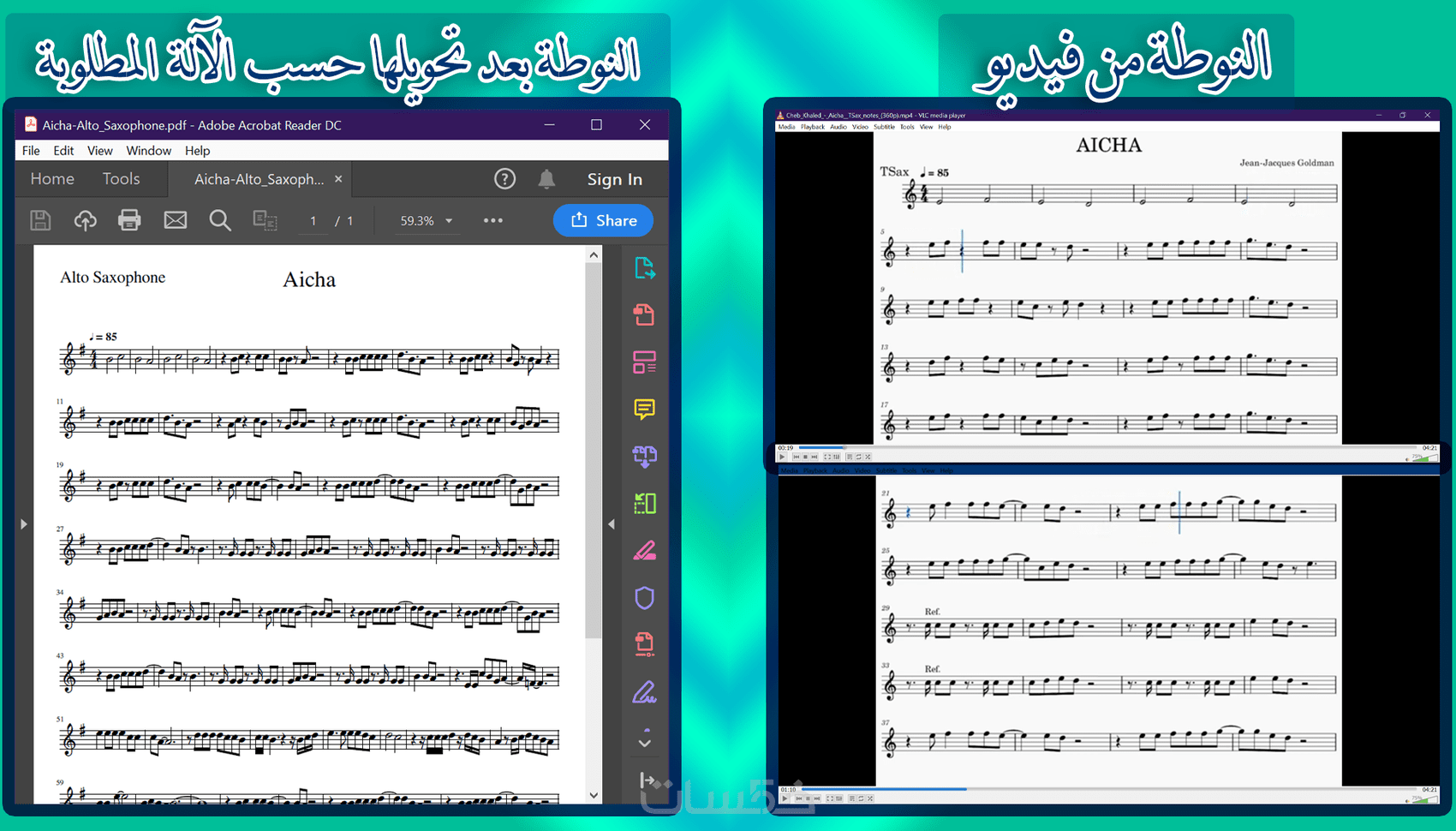Show the playlist in VLC at 01:10
Viewport: 1456px width, 831px height.
[852, 798]
